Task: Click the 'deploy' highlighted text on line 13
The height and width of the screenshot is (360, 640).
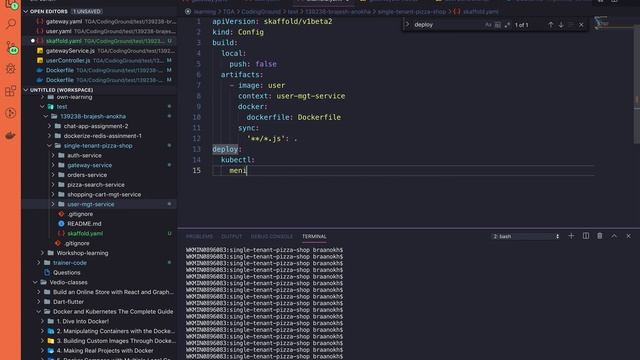Action: 225,149
